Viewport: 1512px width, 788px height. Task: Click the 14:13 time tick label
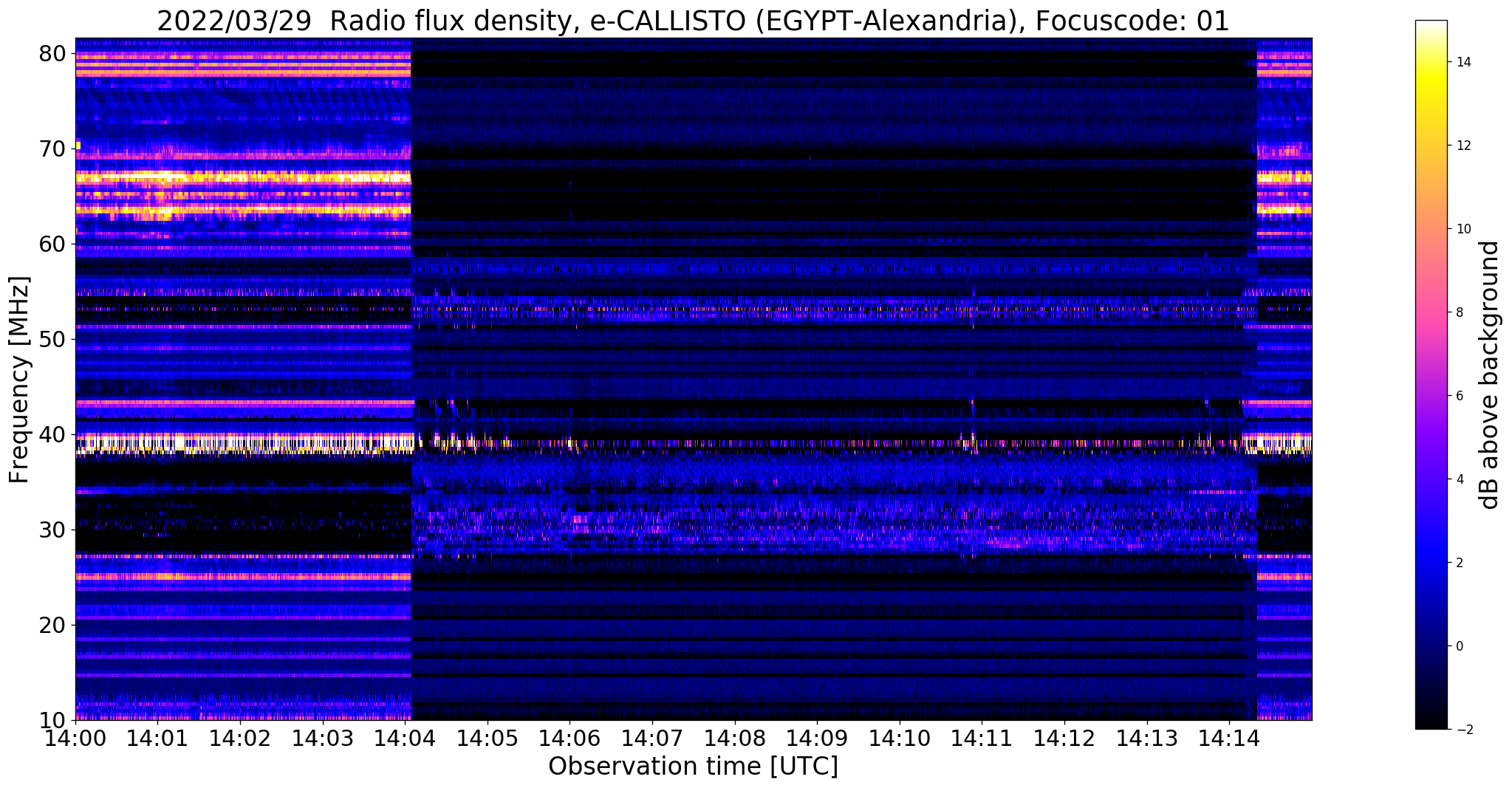[x=1147, y=738]
